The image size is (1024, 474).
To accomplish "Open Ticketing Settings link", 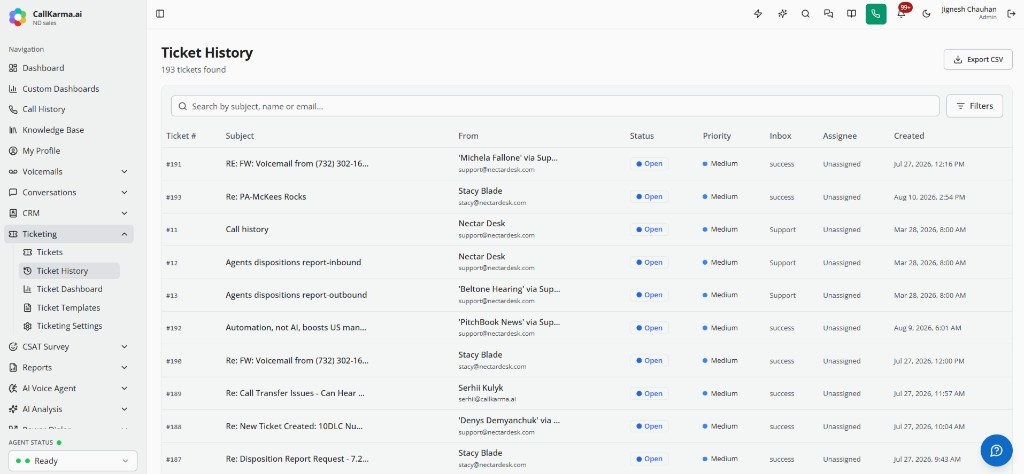I will 69,326.
